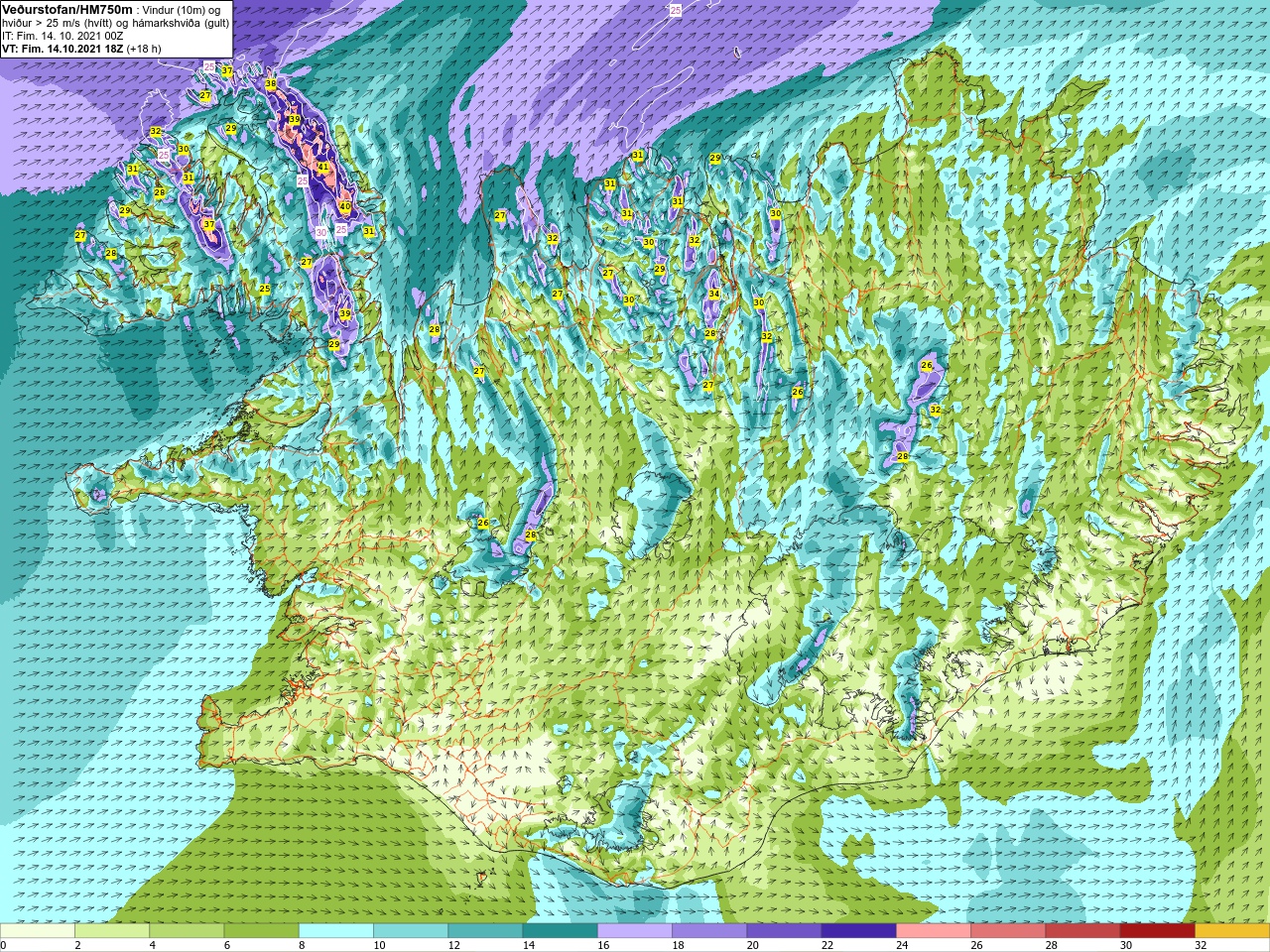Click the legend tick label '8'
Screen dimensions: 1270x952
(x=302, y=945)
